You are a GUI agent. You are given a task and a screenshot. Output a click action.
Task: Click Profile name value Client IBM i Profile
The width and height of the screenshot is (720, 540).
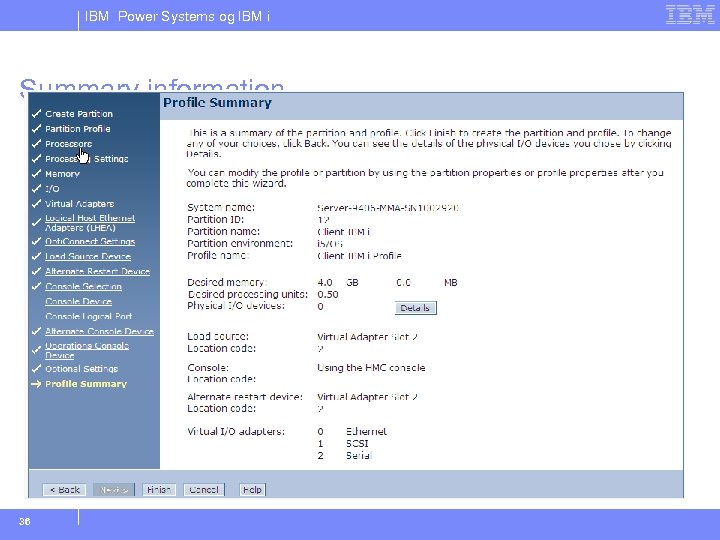tap(360, 255)
